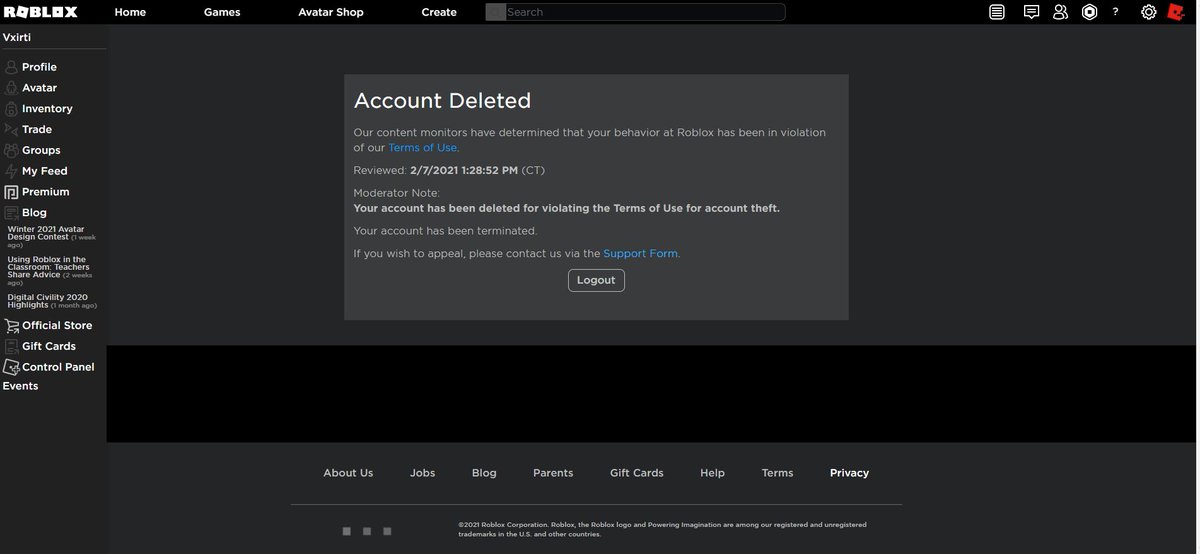This screenshot has height=554, width=1200.
Task: Open the Terms footer link
Action: (777, 473)
